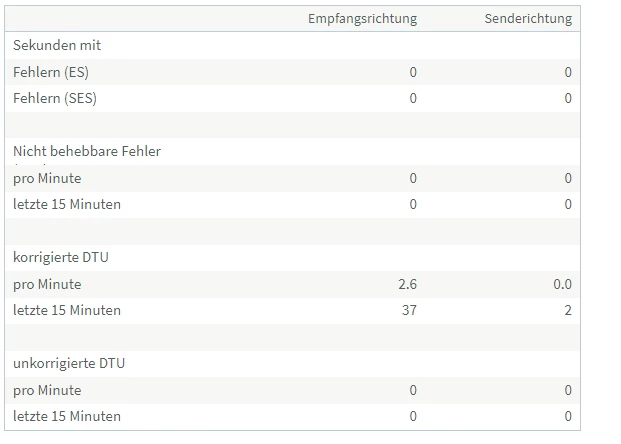Select the 'unkorrigierte DTU' section heading
Screen dimensions: 621x444
tap(68, 363)
